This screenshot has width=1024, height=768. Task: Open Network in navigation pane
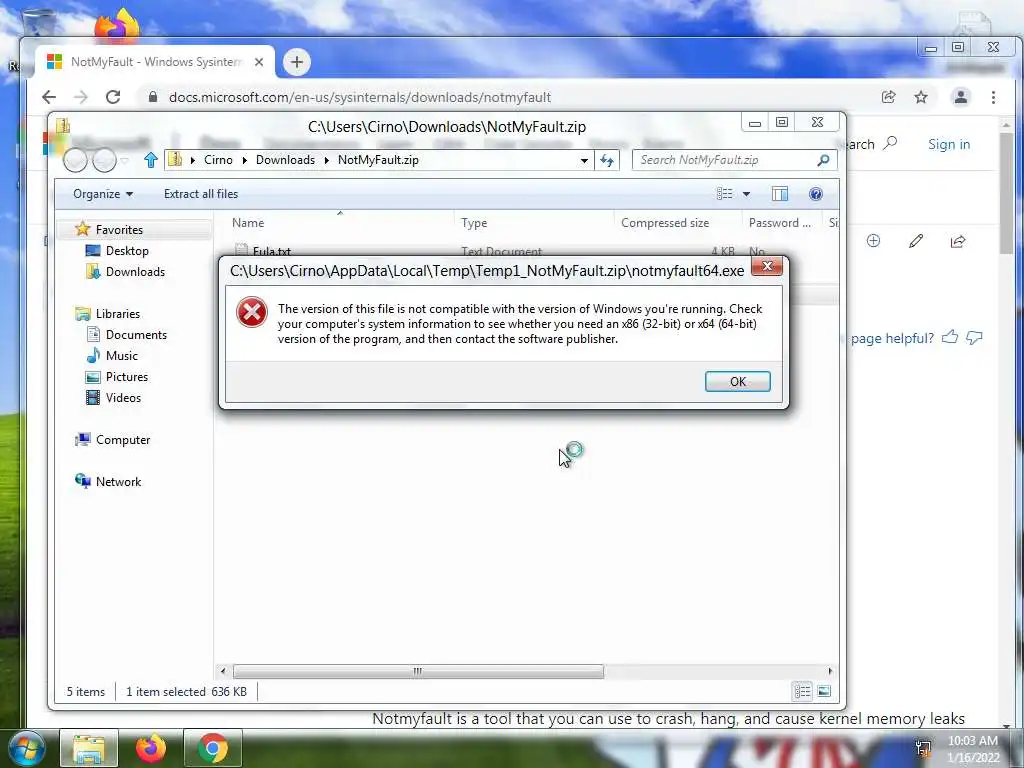118,481
